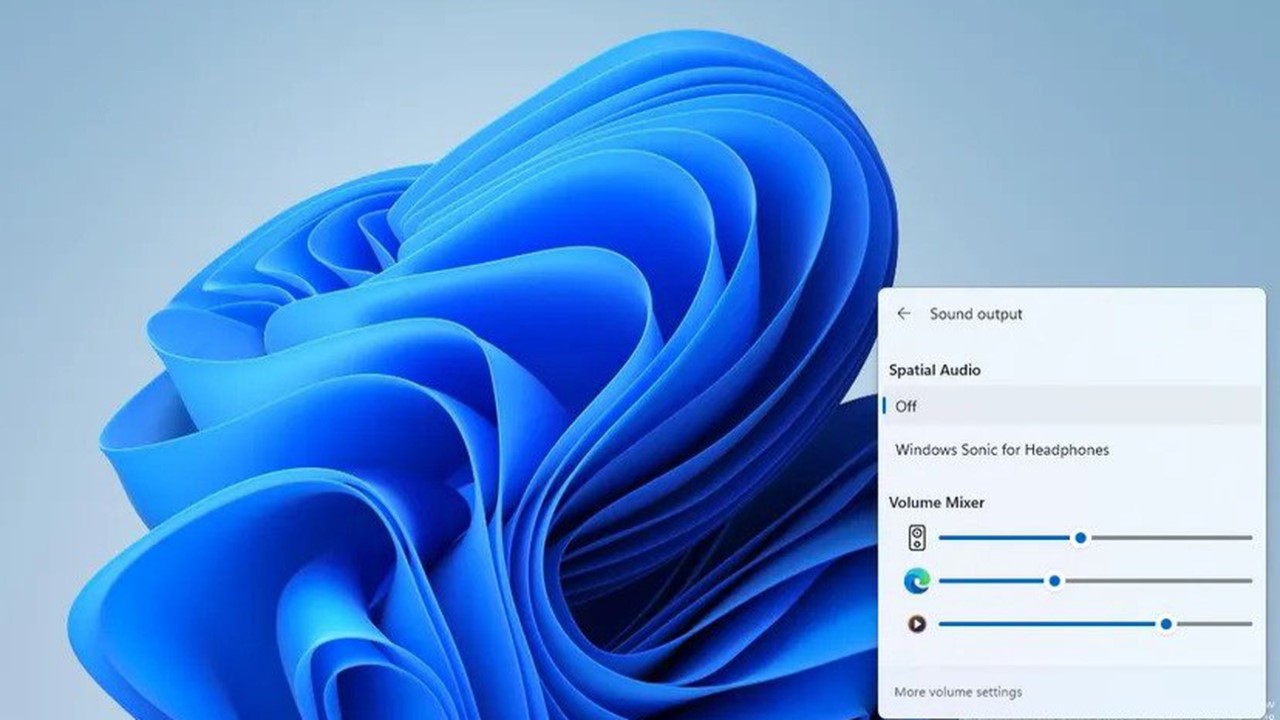This screenshot has height=720, width=1280.
Task: Click the Sound output panel title
Action: click(x=976, y=314)
